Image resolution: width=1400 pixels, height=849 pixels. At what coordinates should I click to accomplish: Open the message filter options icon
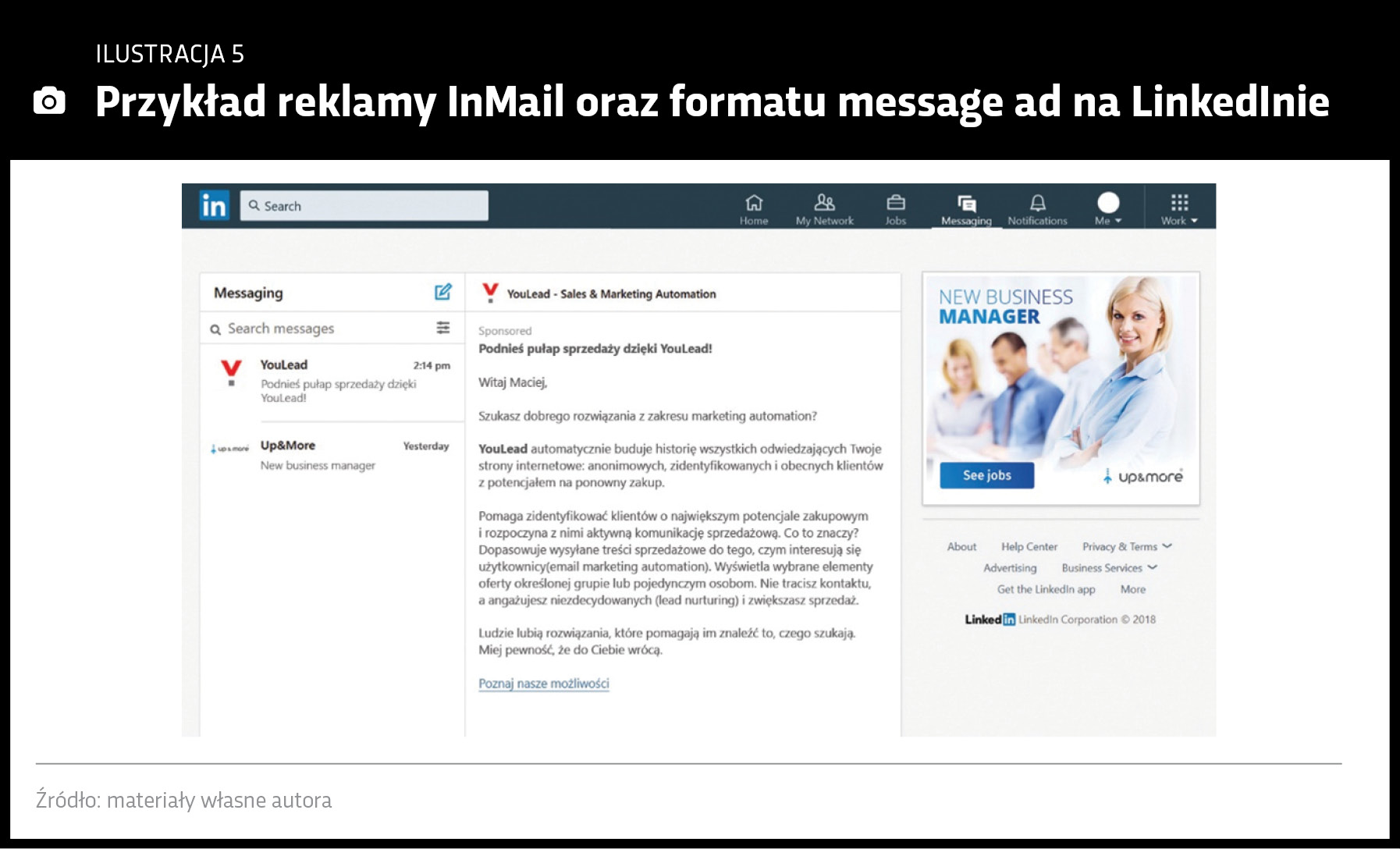[442, 328]
